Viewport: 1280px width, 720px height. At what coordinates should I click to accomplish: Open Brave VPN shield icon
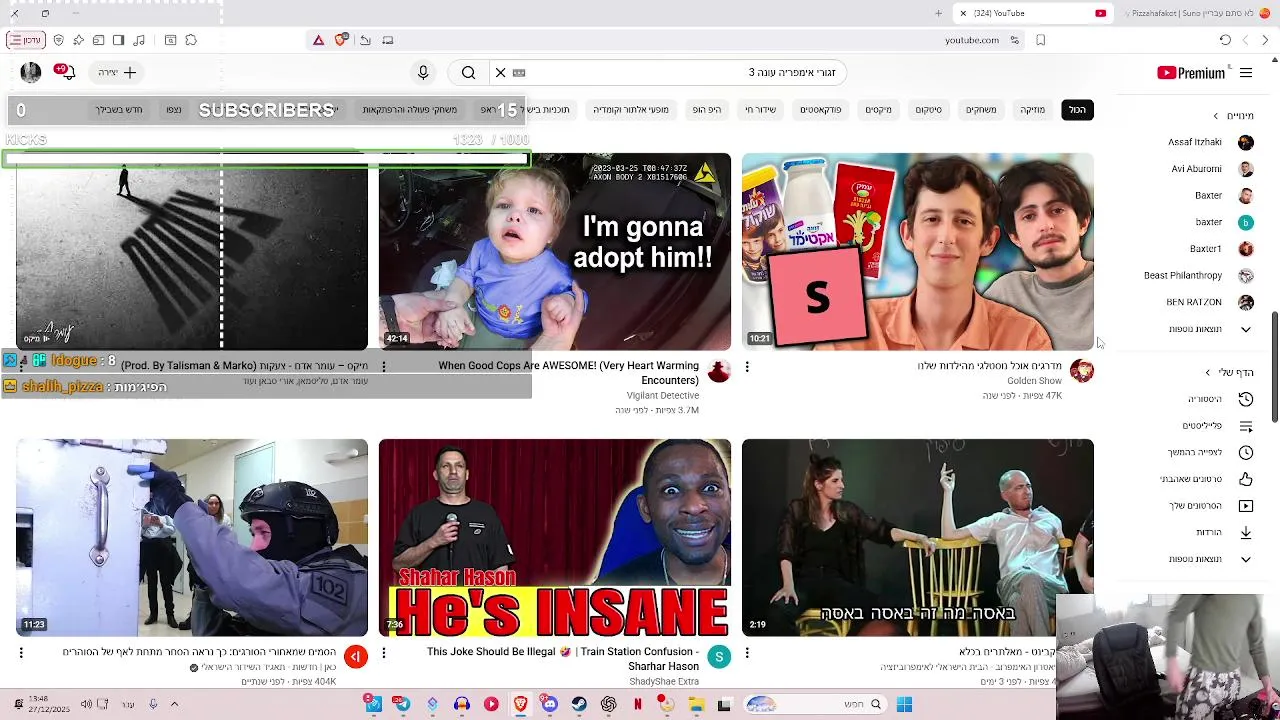click(x=59, y=40)
